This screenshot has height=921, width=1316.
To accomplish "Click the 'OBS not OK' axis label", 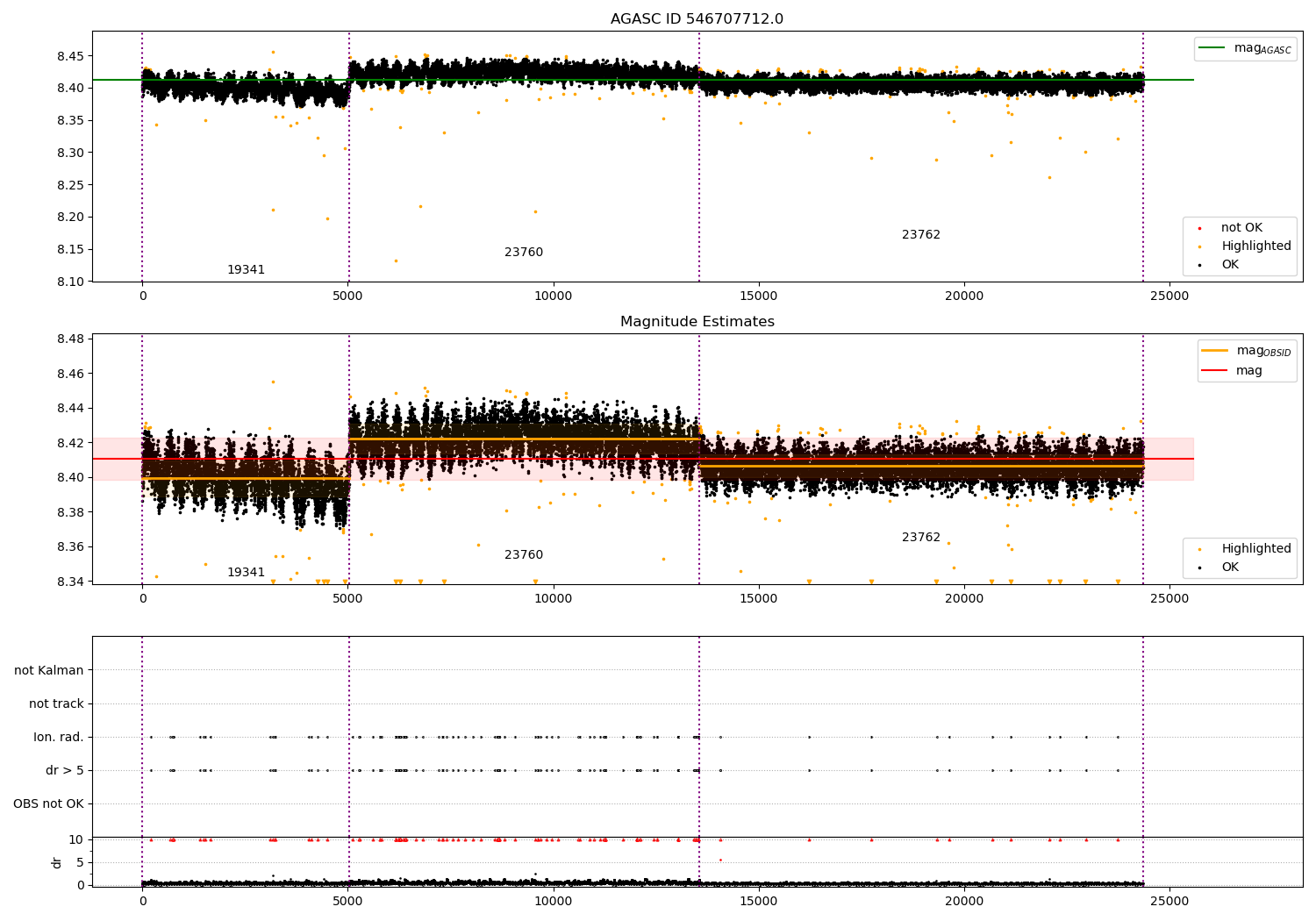I will pyautogui.click(x=48, y=804).
